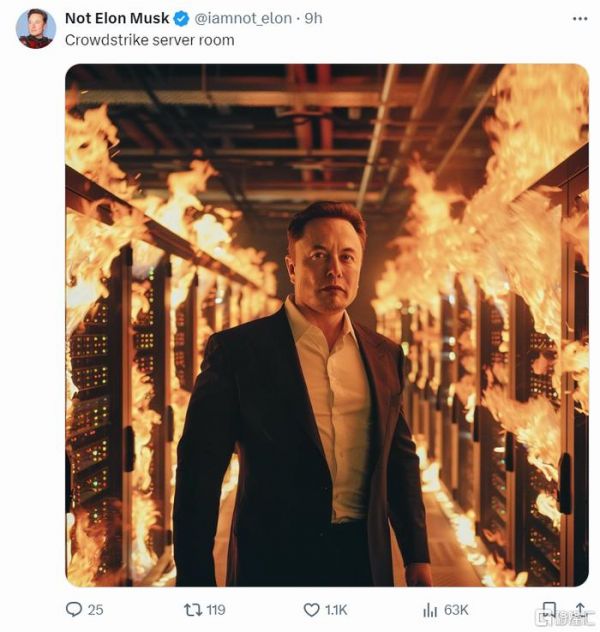Open tweet analytics via the bar chart icon
The width and height of the screenshot is (600, 632).
coord(430,609)
